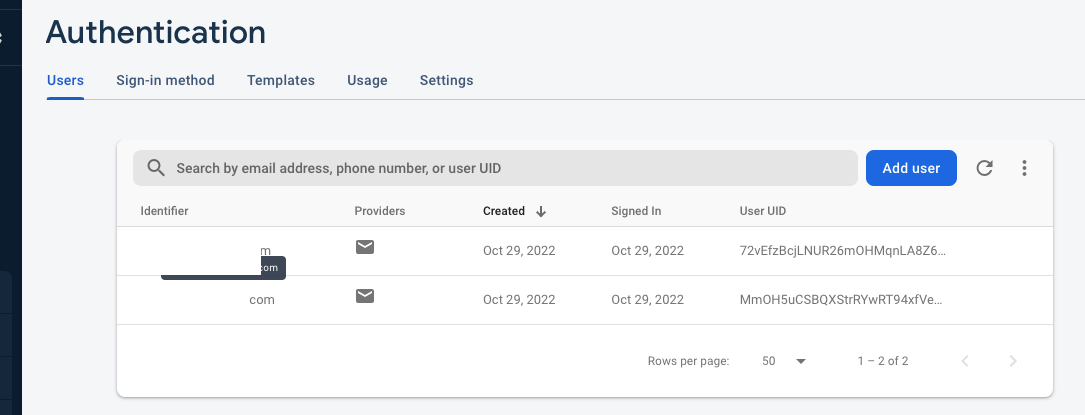Click the Add user button
Viewport: 1085px width, 415px height.
tap(911, 168)
